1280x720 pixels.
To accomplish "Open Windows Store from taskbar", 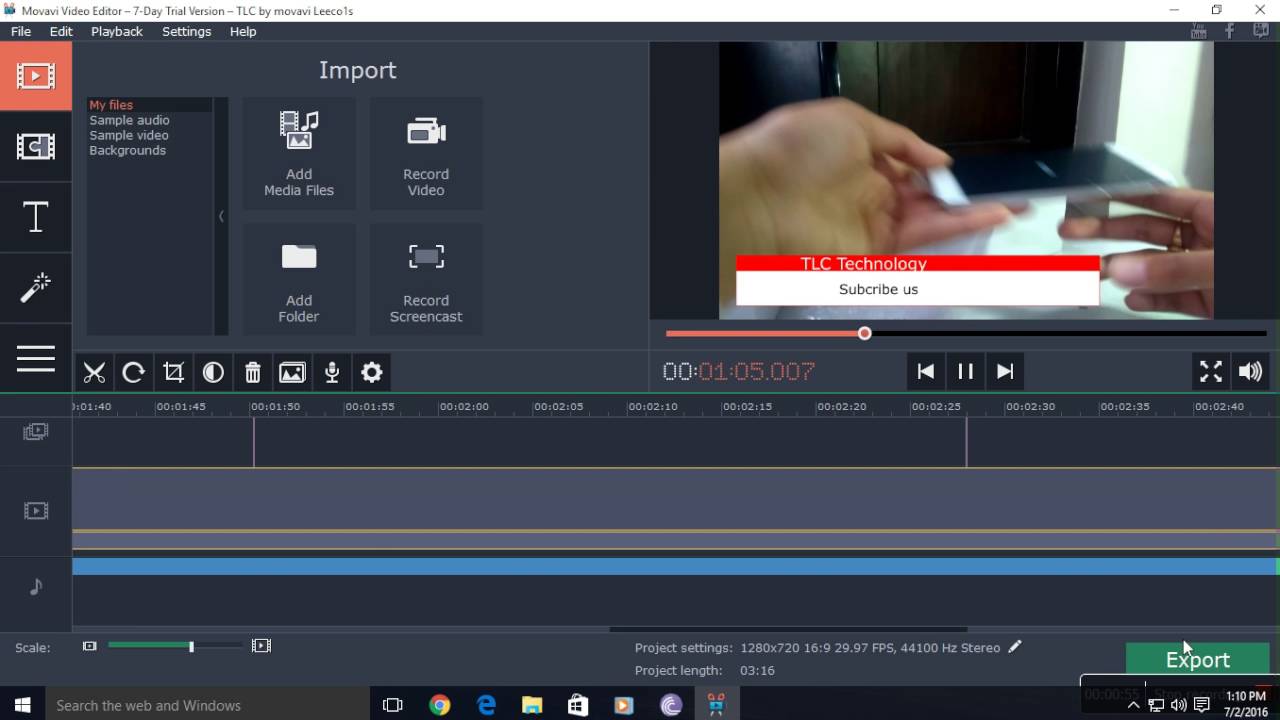I will click(x=578, y=705).
